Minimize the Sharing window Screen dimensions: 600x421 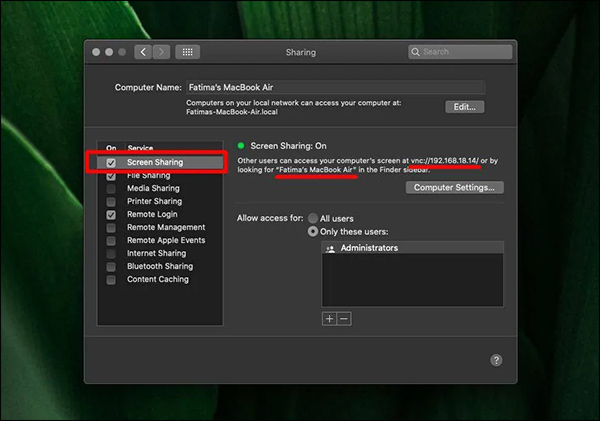click(x=109, y=52)
